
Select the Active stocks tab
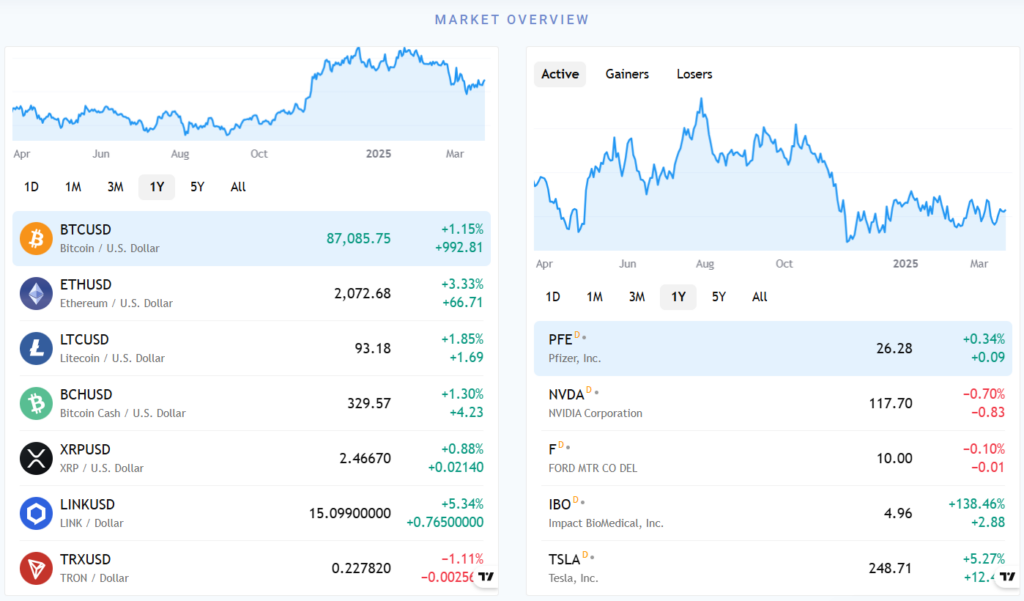click(560, 74)
